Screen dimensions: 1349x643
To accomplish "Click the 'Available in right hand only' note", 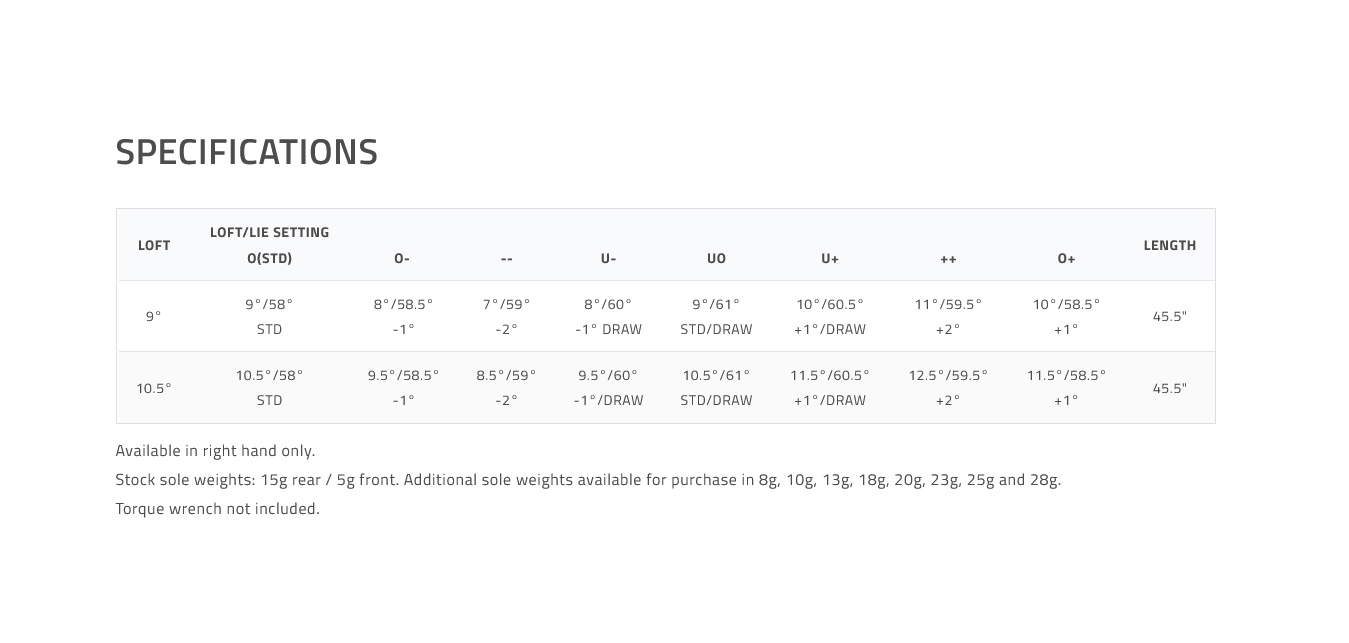I will 215,451.
